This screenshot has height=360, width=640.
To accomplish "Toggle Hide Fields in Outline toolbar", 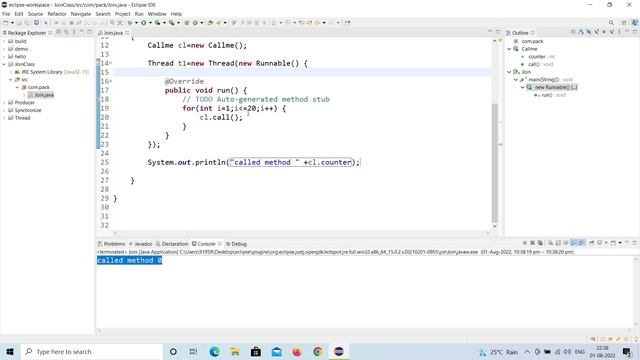I will (589, 32).
